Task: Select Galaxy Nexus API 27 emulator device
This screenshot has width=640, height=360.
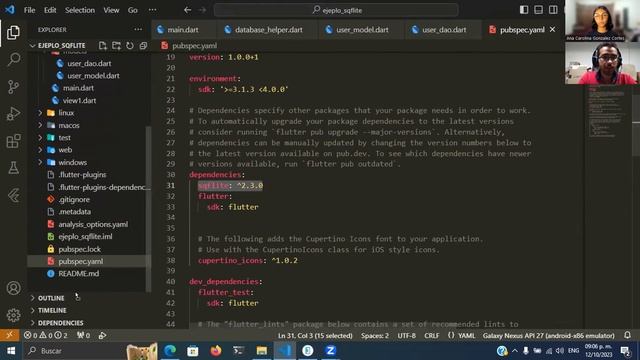Action: (x=548, y=336)
